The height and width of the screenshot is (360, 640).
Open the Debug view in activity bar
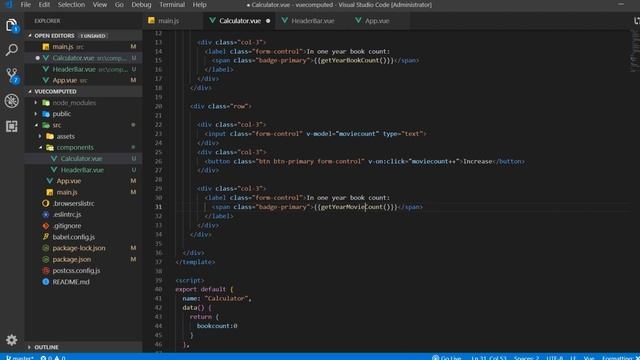12,101
